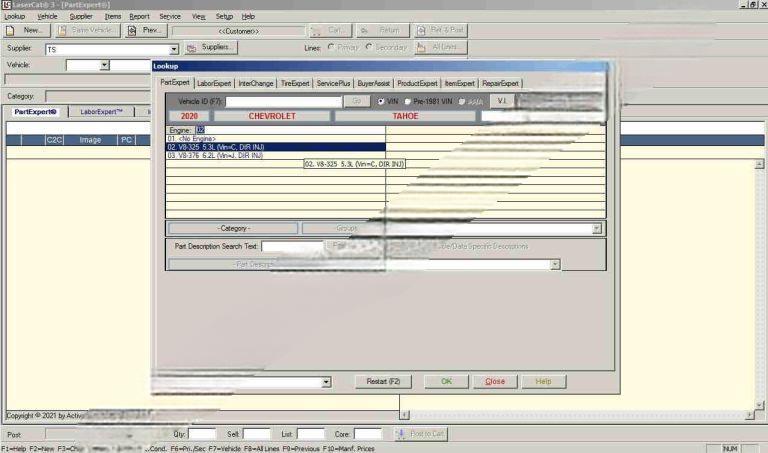Switch to ItemExpert tab

459,84
